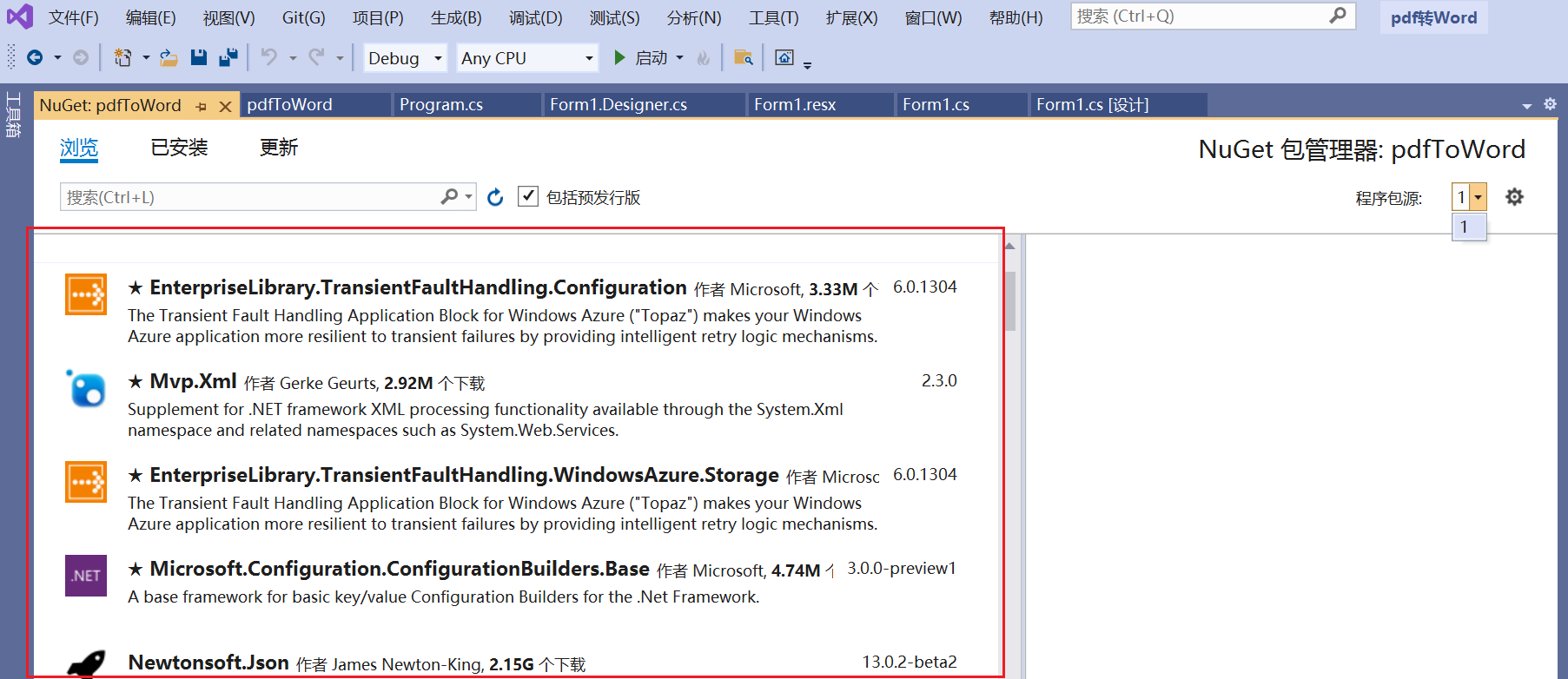Expand the new project dropdown arrow
The width and height of the screenshot is (1568, 679).
coord(146,58)
